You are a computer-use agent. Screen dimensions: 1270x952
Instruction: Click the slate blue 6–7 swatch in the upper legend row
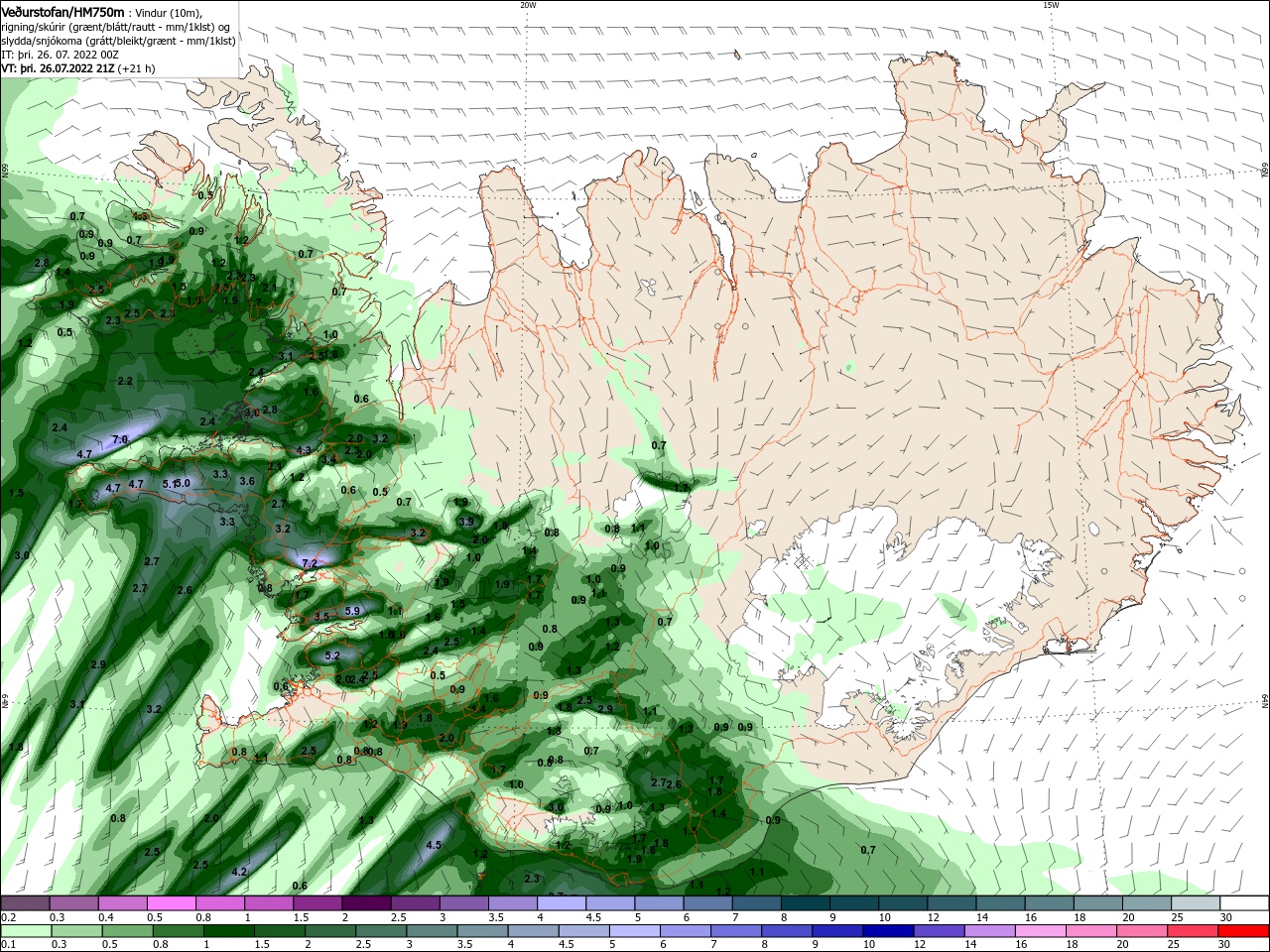707,903
